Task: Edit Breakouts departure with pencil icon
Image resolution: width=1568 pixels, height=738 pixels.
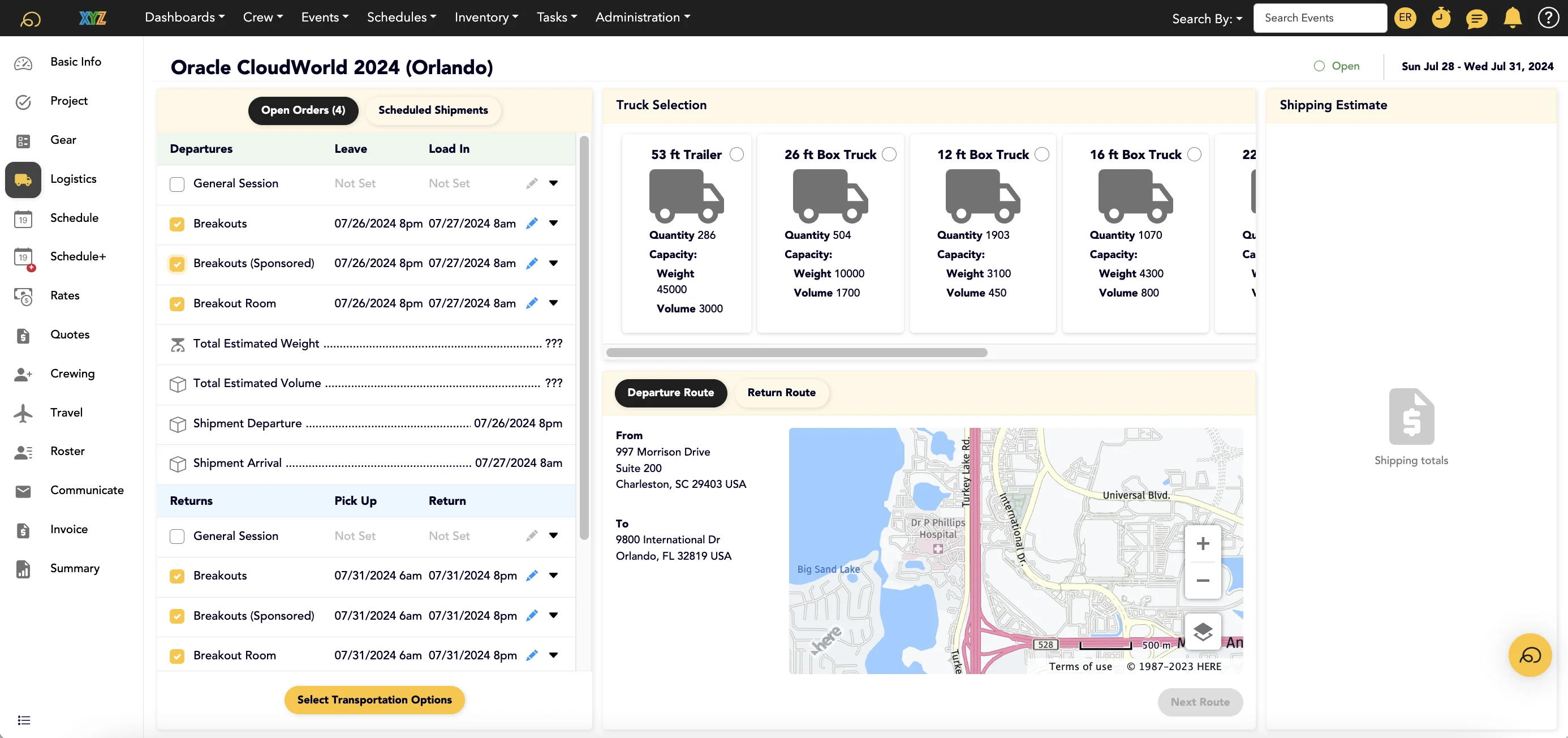Action: [x=532, y=224]
